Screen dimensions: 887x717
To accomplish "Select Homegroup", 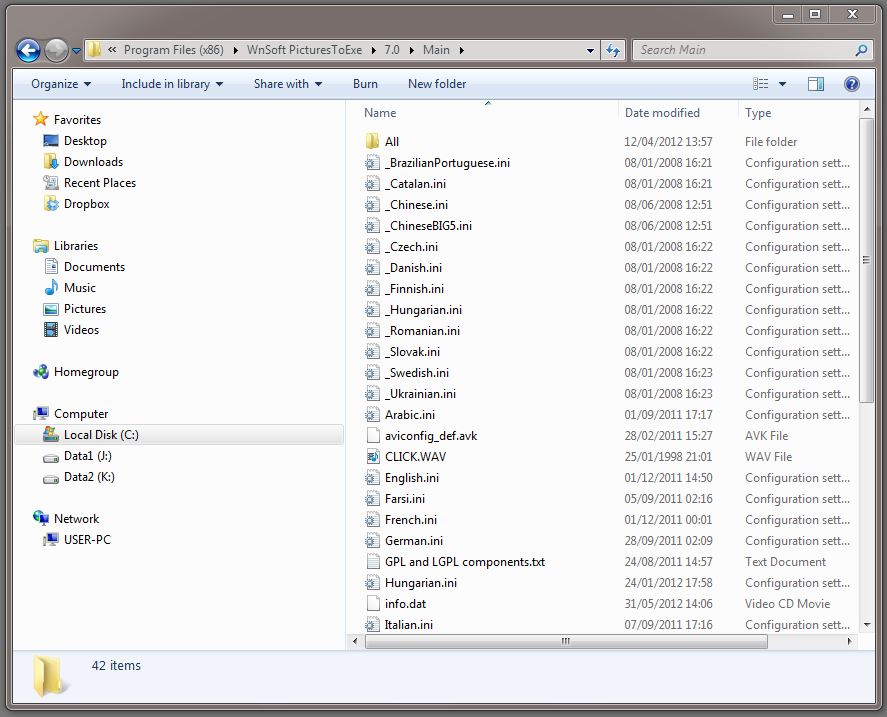I will [x=86, y=372].
